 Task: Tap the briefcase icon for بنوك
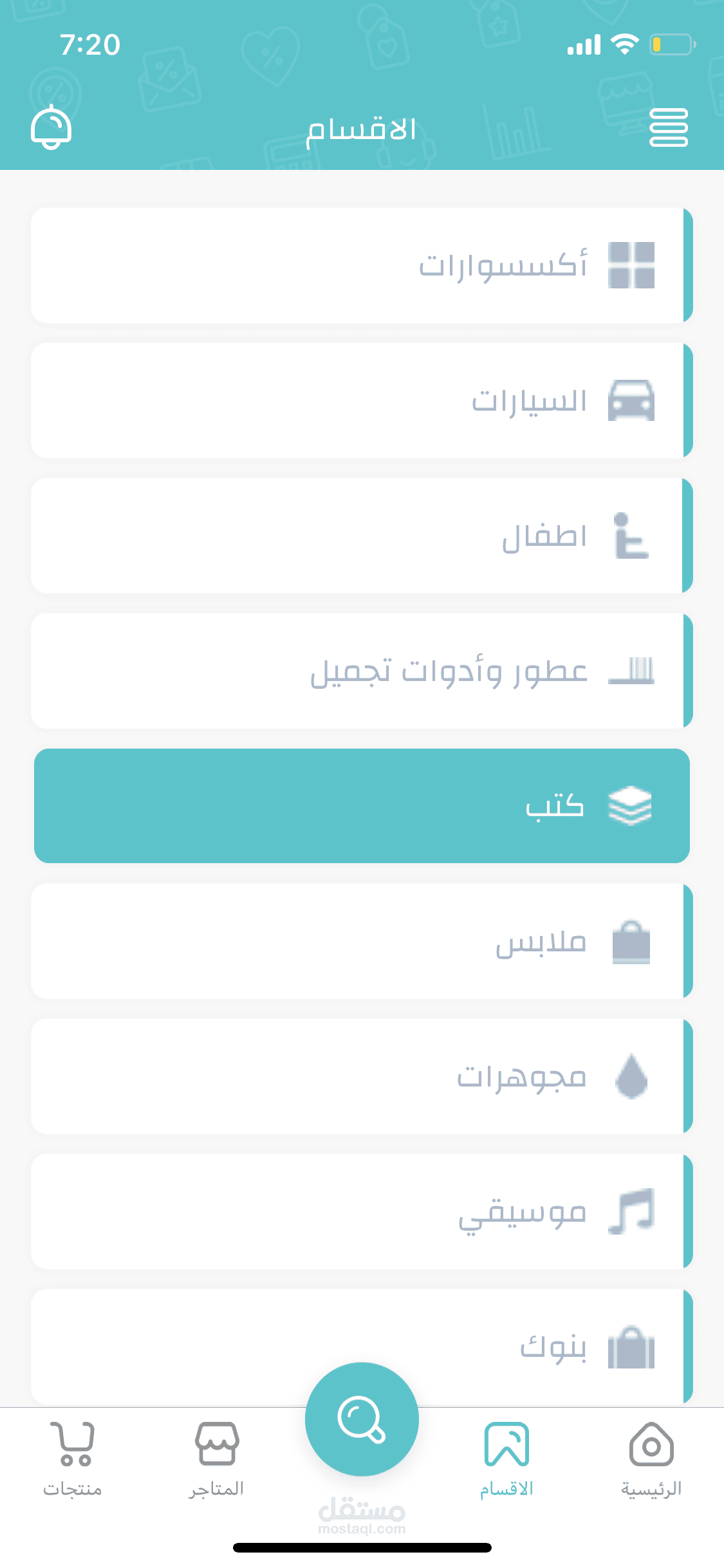point(631,1347)
